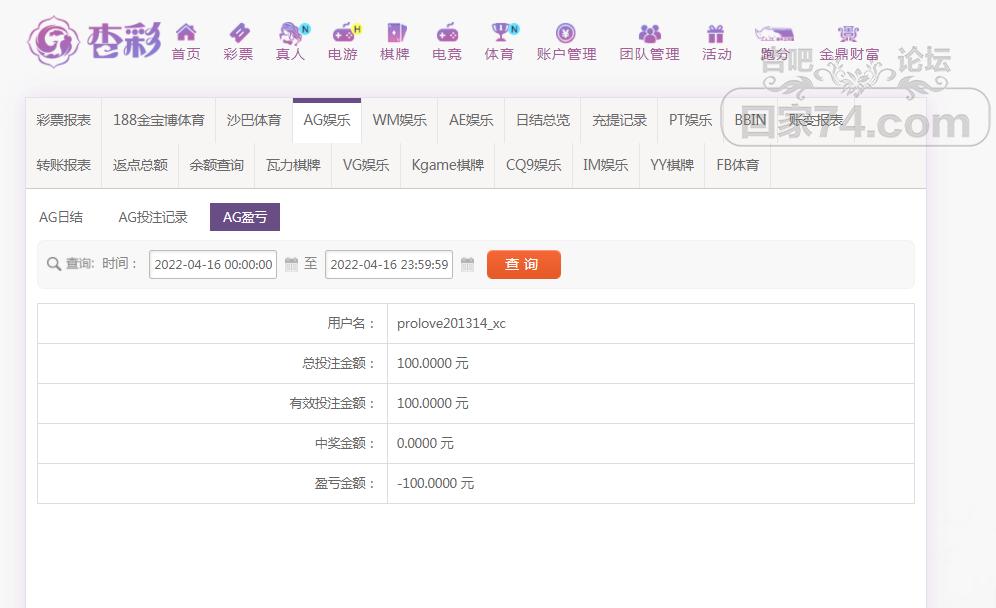The width and height of the screenshot is (996, 608).
Task: Open 账户管理 account management icon
Action: 565,32
